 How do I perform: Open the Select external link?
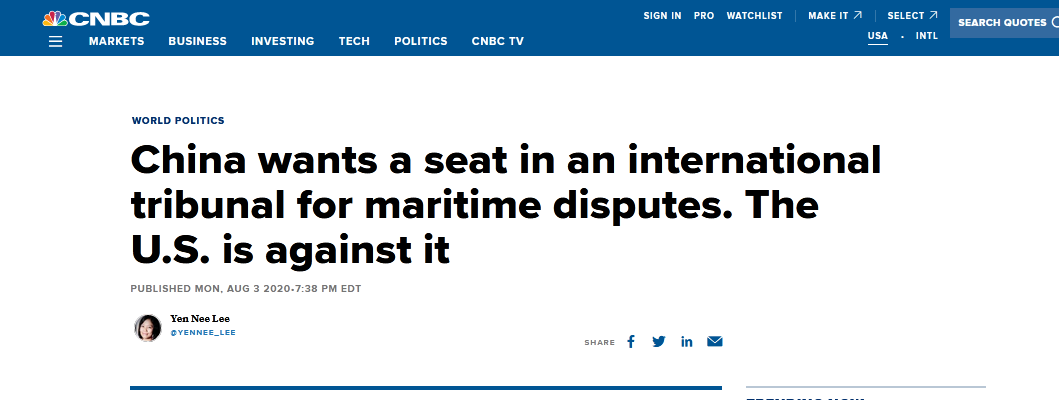(912, 16)
